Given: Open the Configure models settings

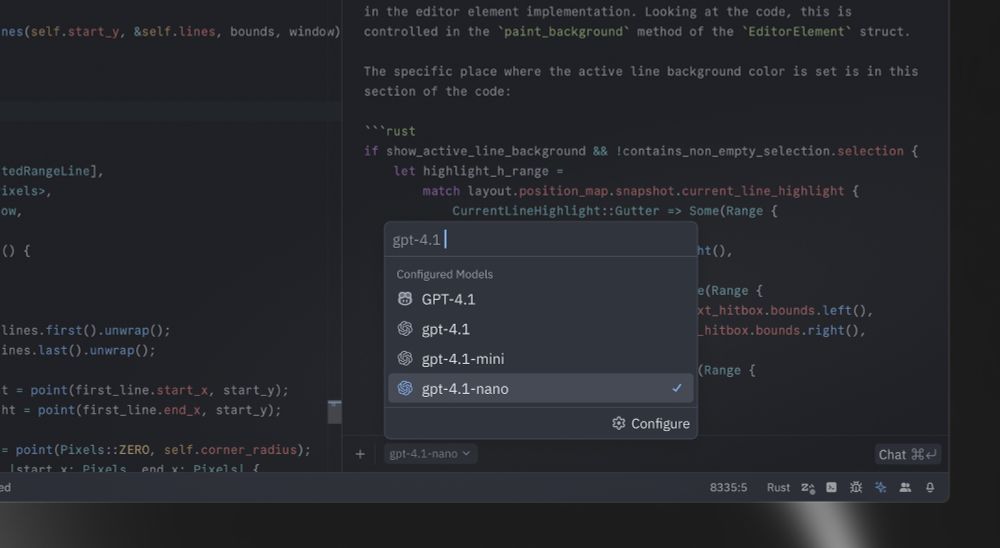Looking at the screenshot, I should coord(651,424).
